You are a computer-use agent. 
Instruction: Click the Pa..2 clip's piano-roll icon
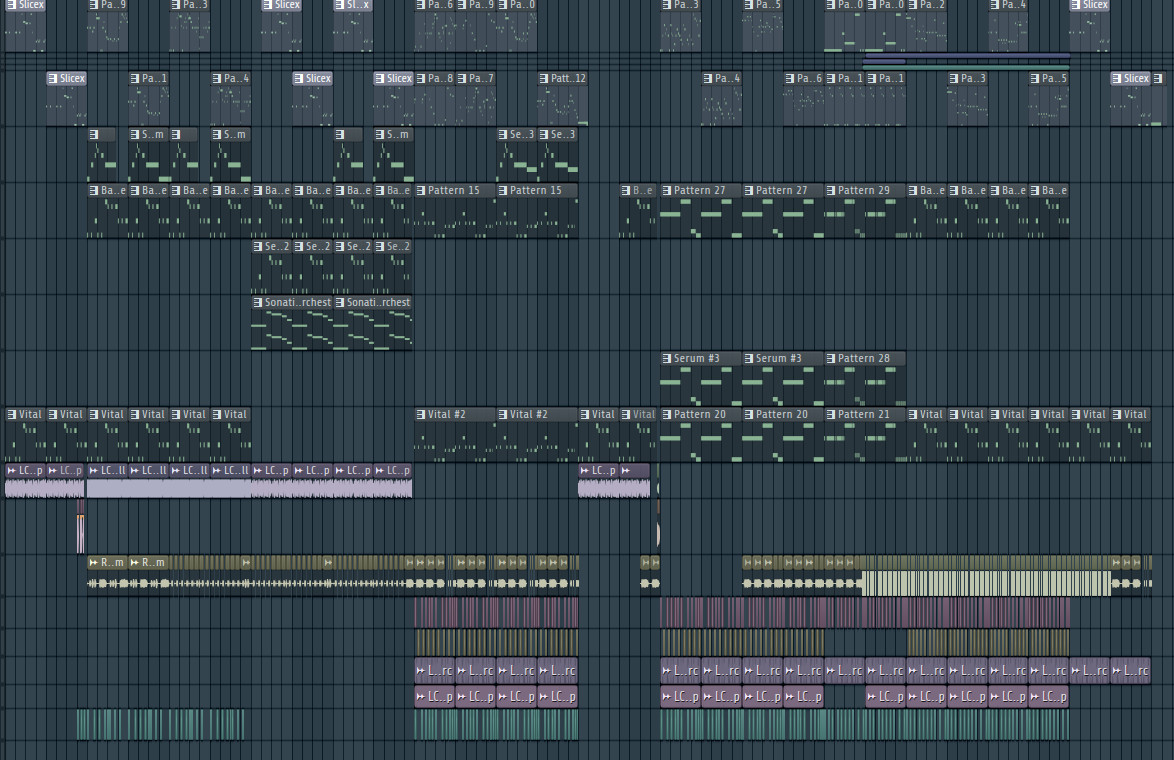913,4
